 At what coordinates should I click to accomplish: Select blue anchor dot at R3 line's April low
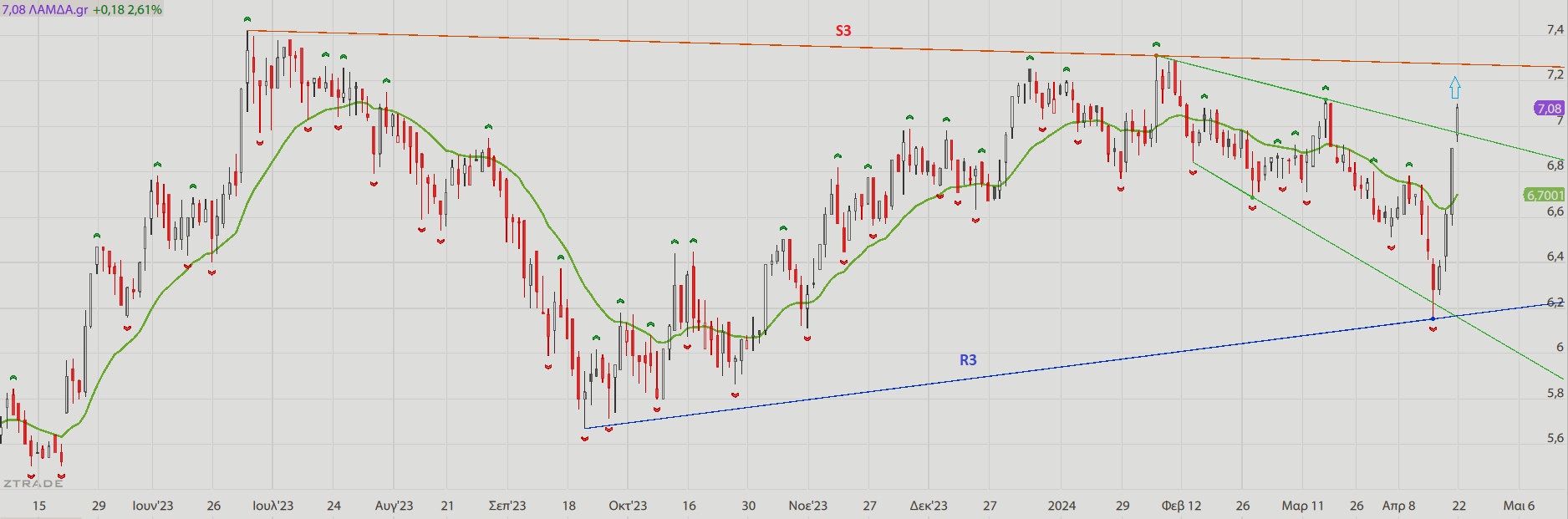pos(1433,318)
